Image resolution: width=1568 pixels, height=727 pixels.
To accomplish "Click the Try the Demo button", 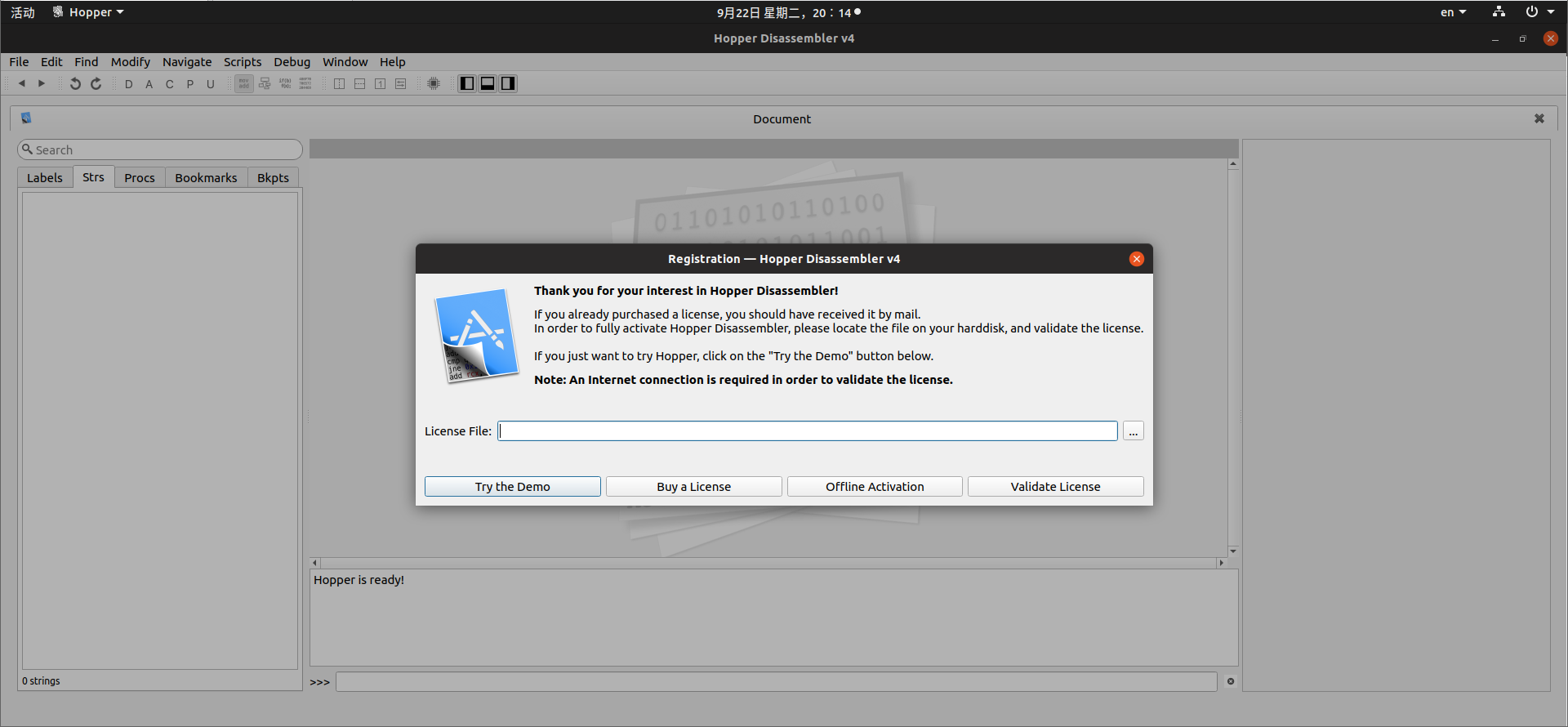I will [x=513, y=487].
